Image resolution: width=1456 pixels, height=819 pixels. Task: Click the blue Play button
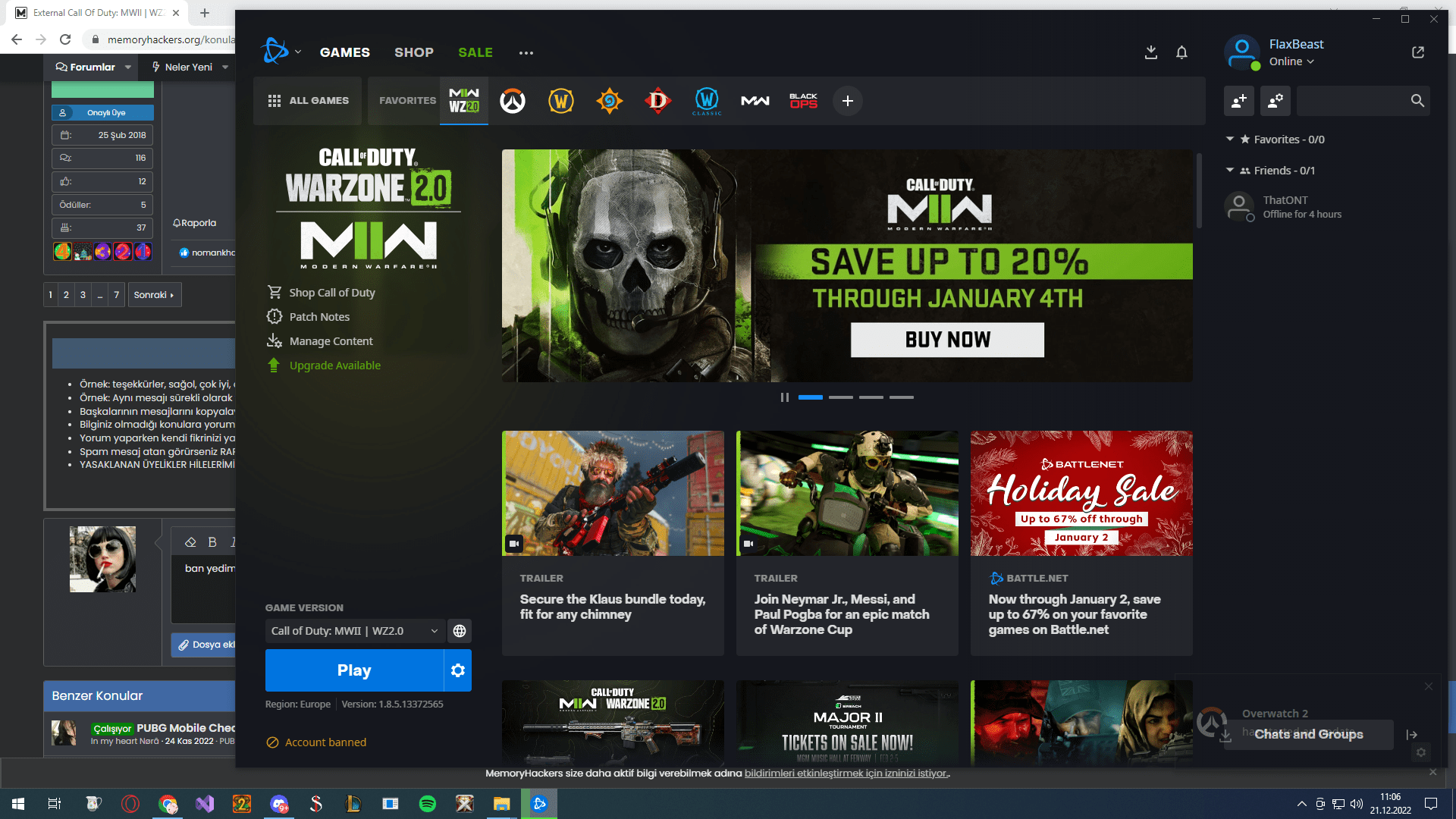(x=354, y=670)
